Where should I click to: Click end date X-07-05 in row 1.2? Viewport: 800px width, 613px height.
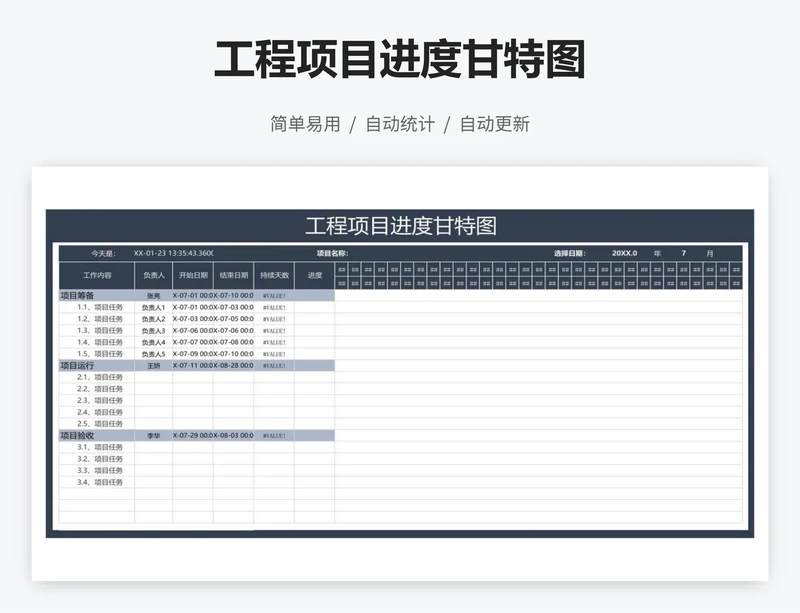click(234, 319)
